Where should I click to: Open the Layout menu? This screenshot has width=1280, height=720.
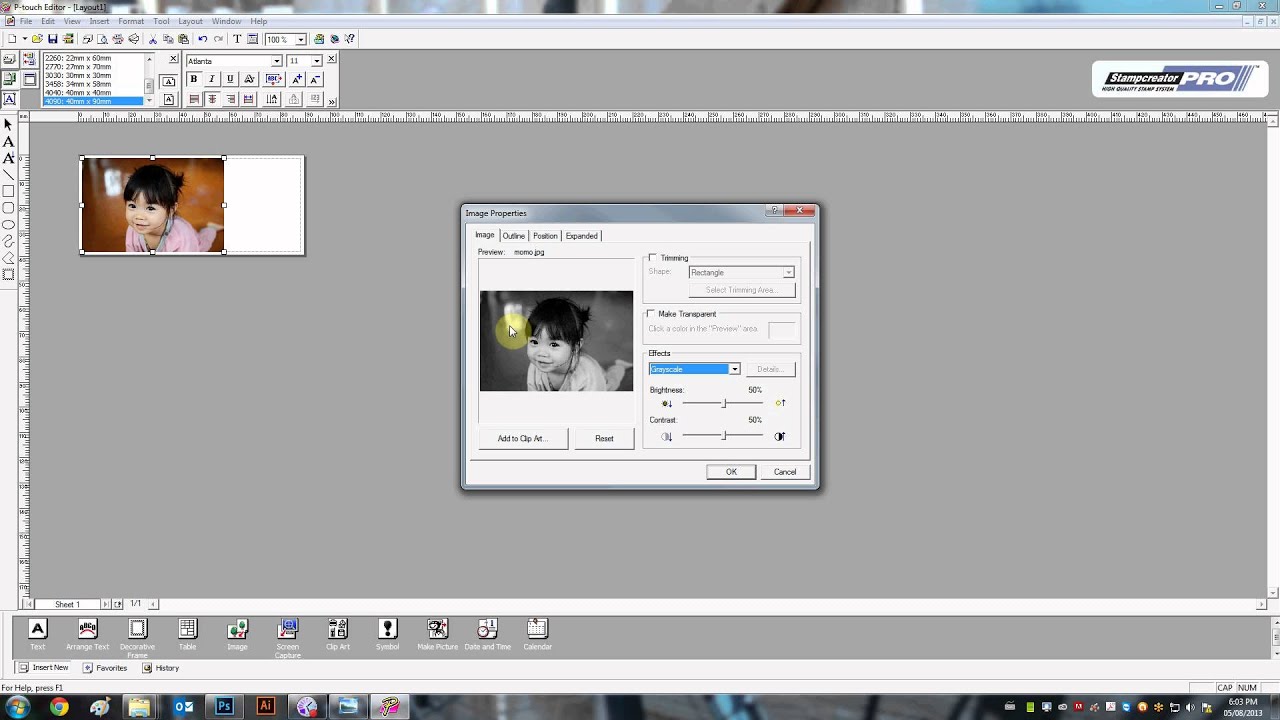(x=190, y=21)
